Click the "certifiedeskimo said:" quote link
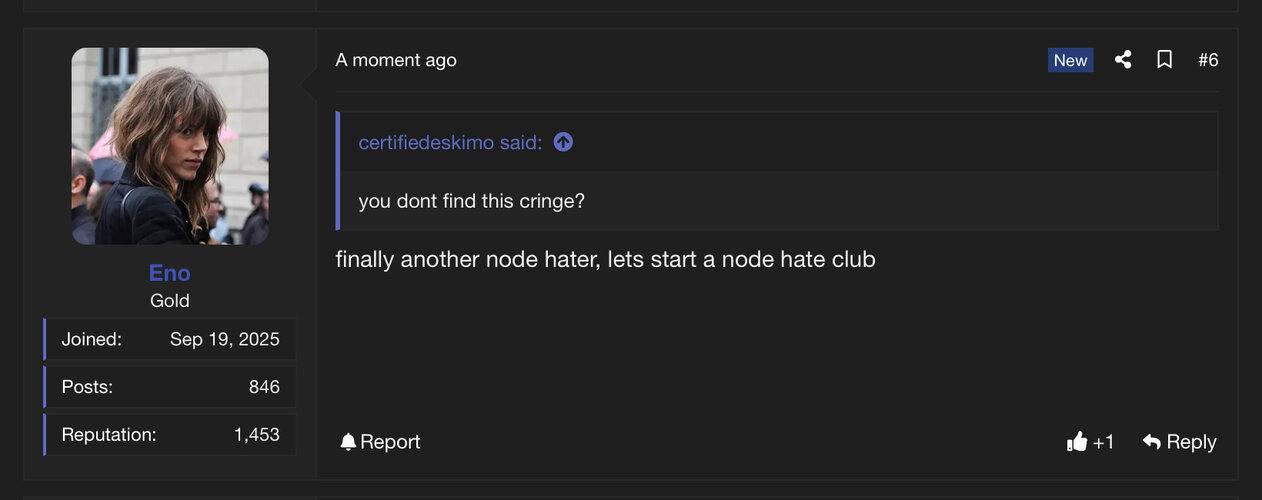This screenshot has width=1262, height=500. (450, 142)
